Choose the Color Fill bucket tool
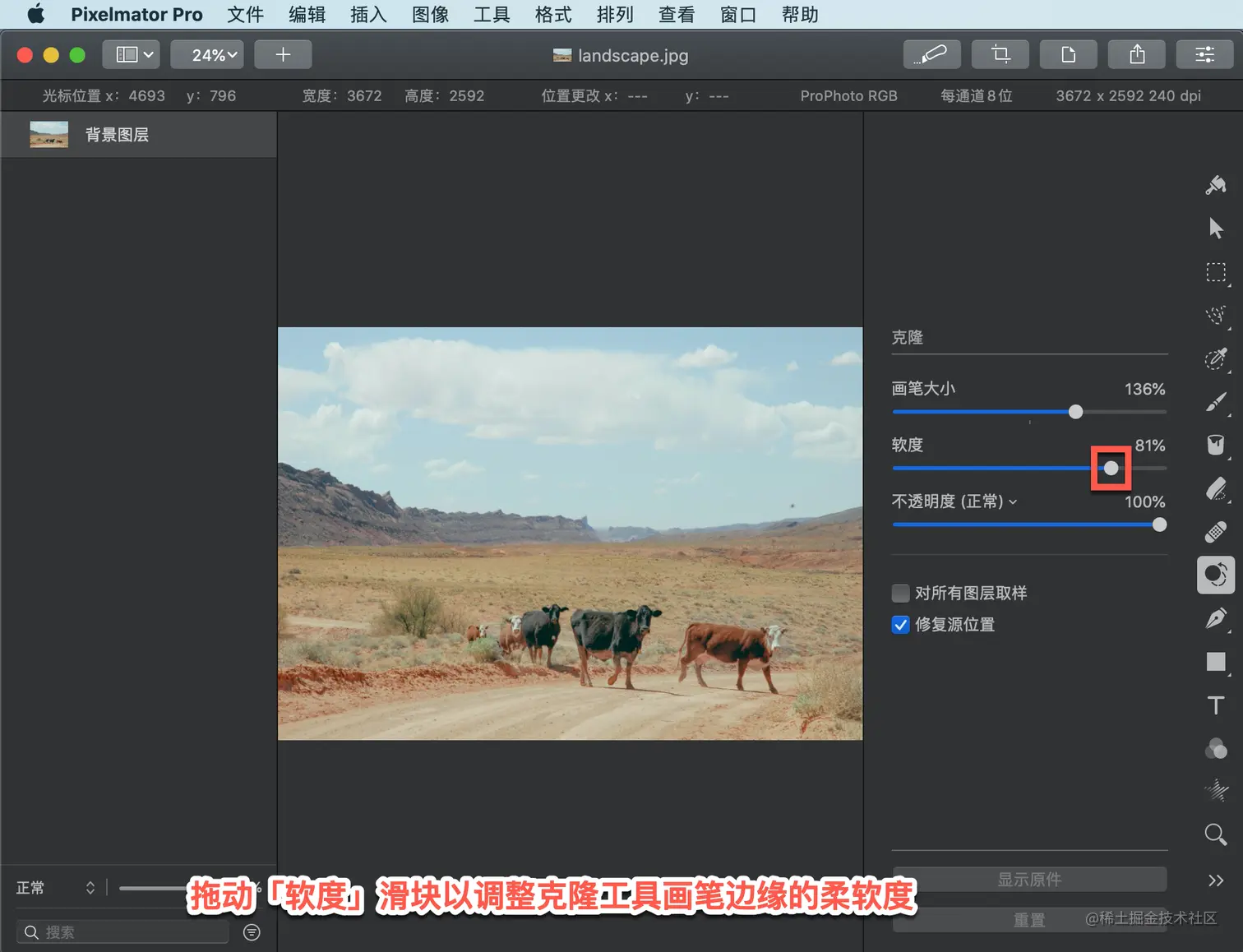Screen dimensions: 1243x952 click(1216, 445)
